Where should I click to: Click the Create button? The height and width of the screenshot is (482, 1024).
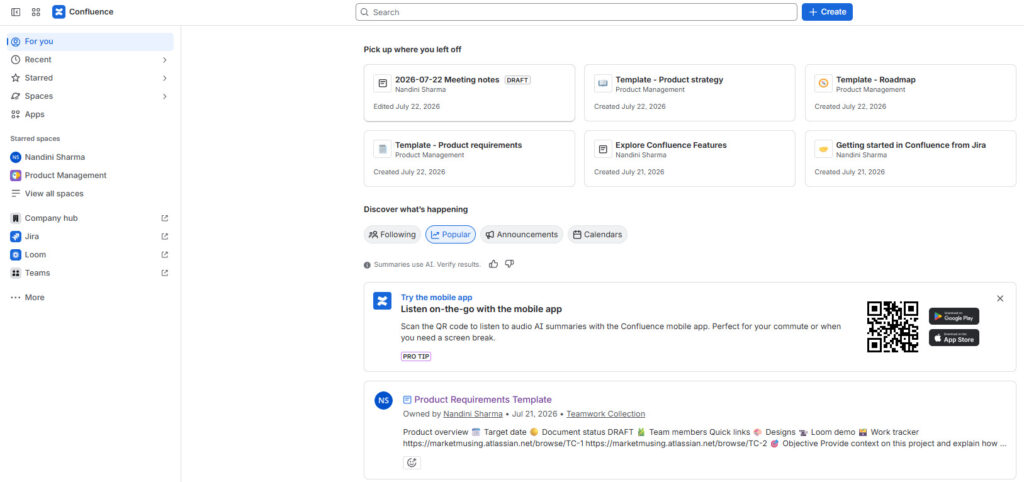[827, 12]
